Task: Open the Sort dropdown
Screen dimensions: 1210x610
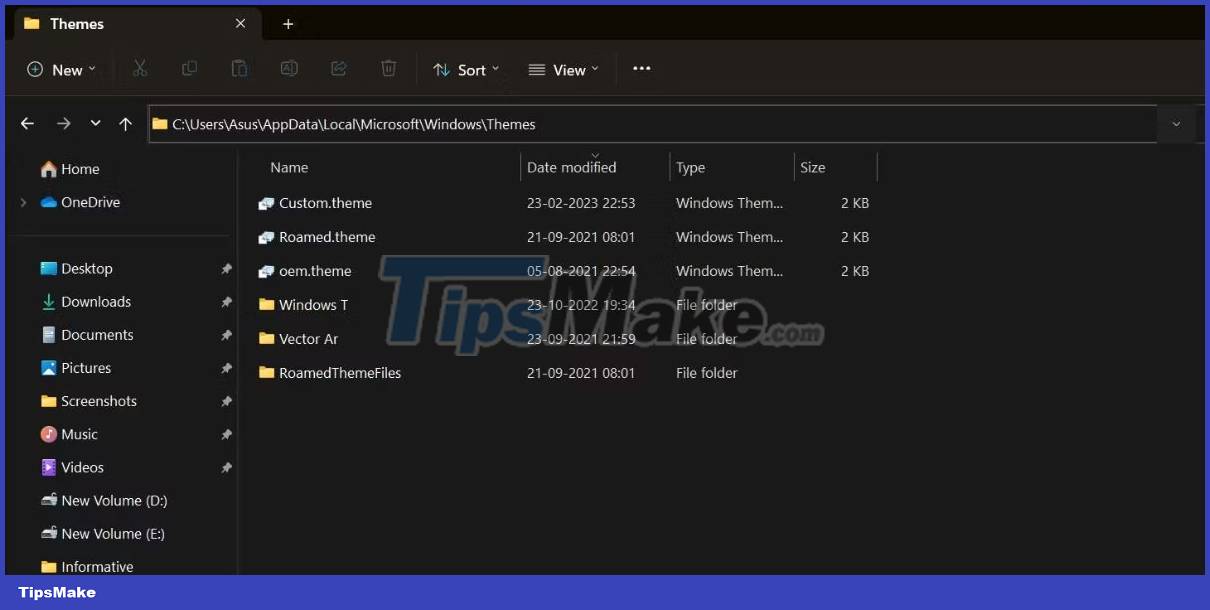Action: [465, 69]
